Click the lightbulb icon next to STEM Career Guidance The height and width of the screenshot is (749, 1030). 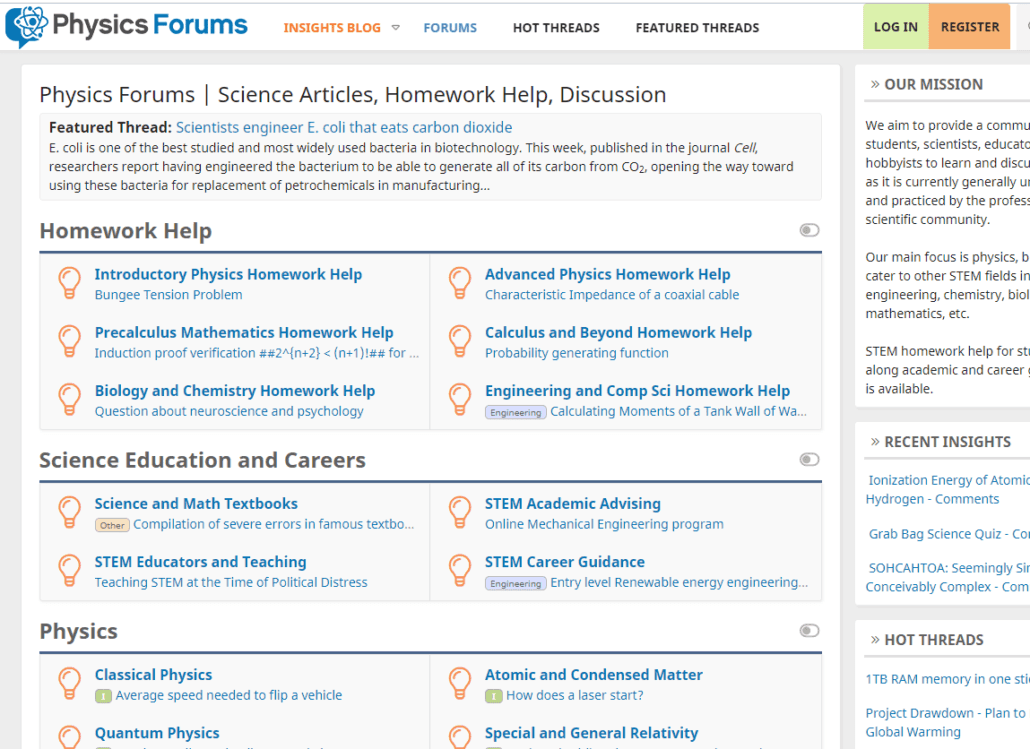pos(460,570)
